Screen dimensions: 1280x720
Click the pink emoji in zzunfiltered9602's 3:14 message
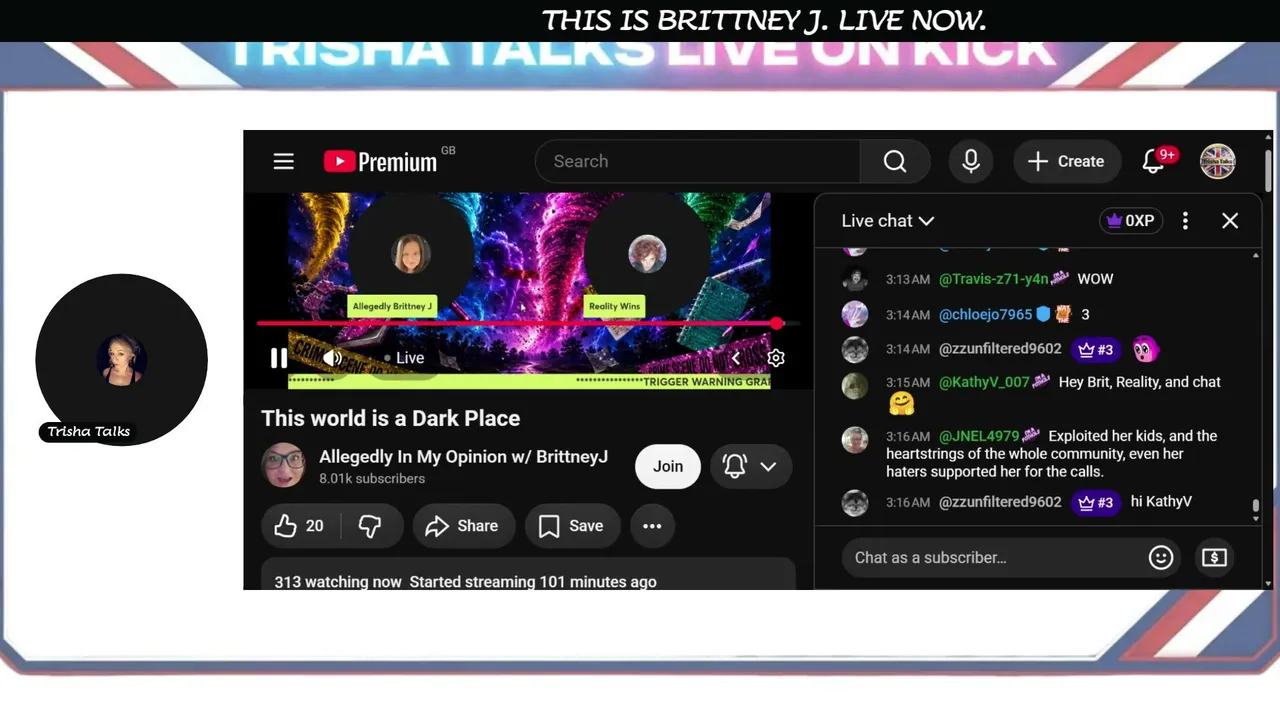click(x=1145, y=349)
